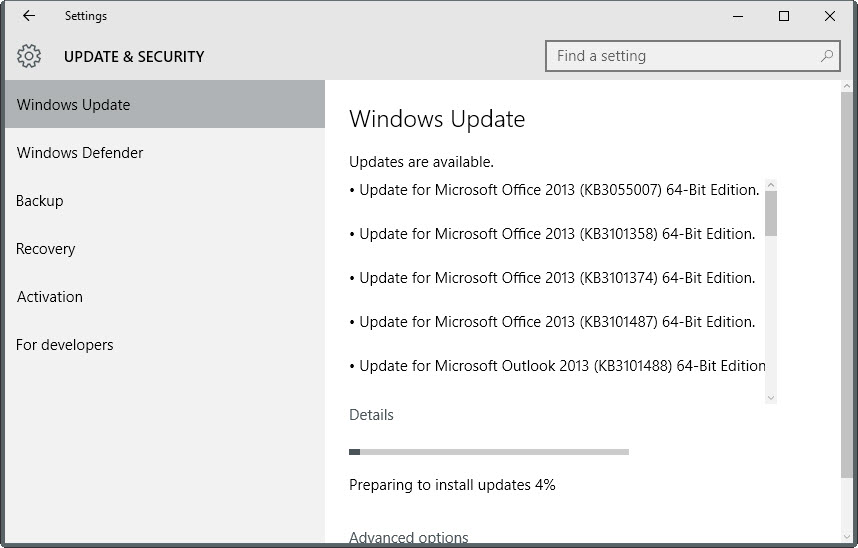Open the Recovery section

[165, 249]
